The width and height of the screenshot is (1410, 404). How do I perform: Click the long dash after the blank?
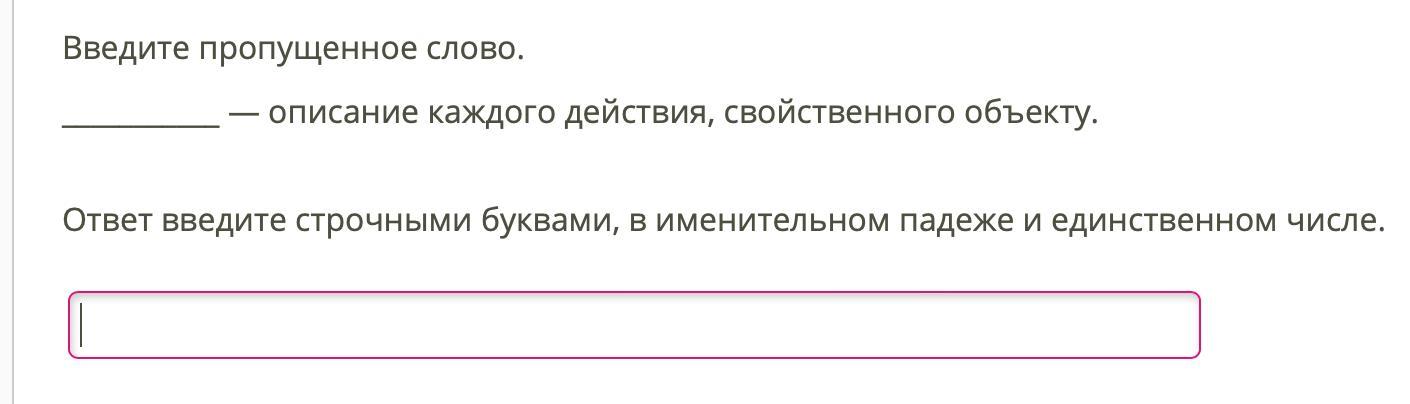(x=244, y=114)
